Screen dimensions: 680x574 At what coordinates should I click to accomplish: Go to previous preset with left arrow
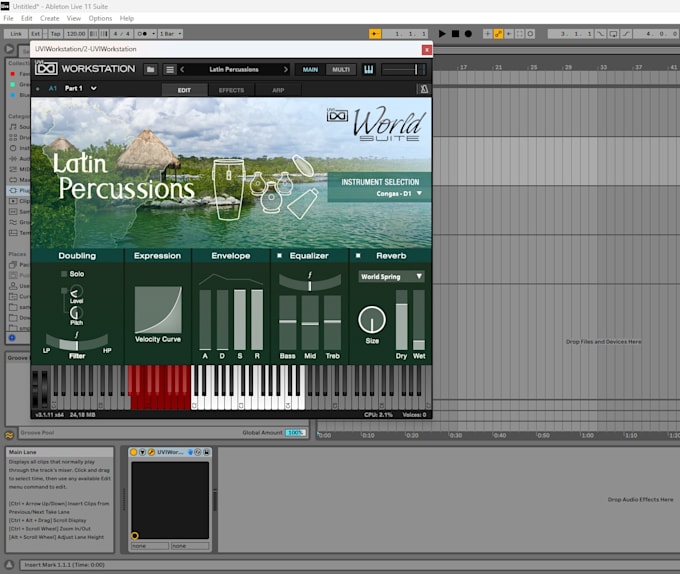click(183, 69)
